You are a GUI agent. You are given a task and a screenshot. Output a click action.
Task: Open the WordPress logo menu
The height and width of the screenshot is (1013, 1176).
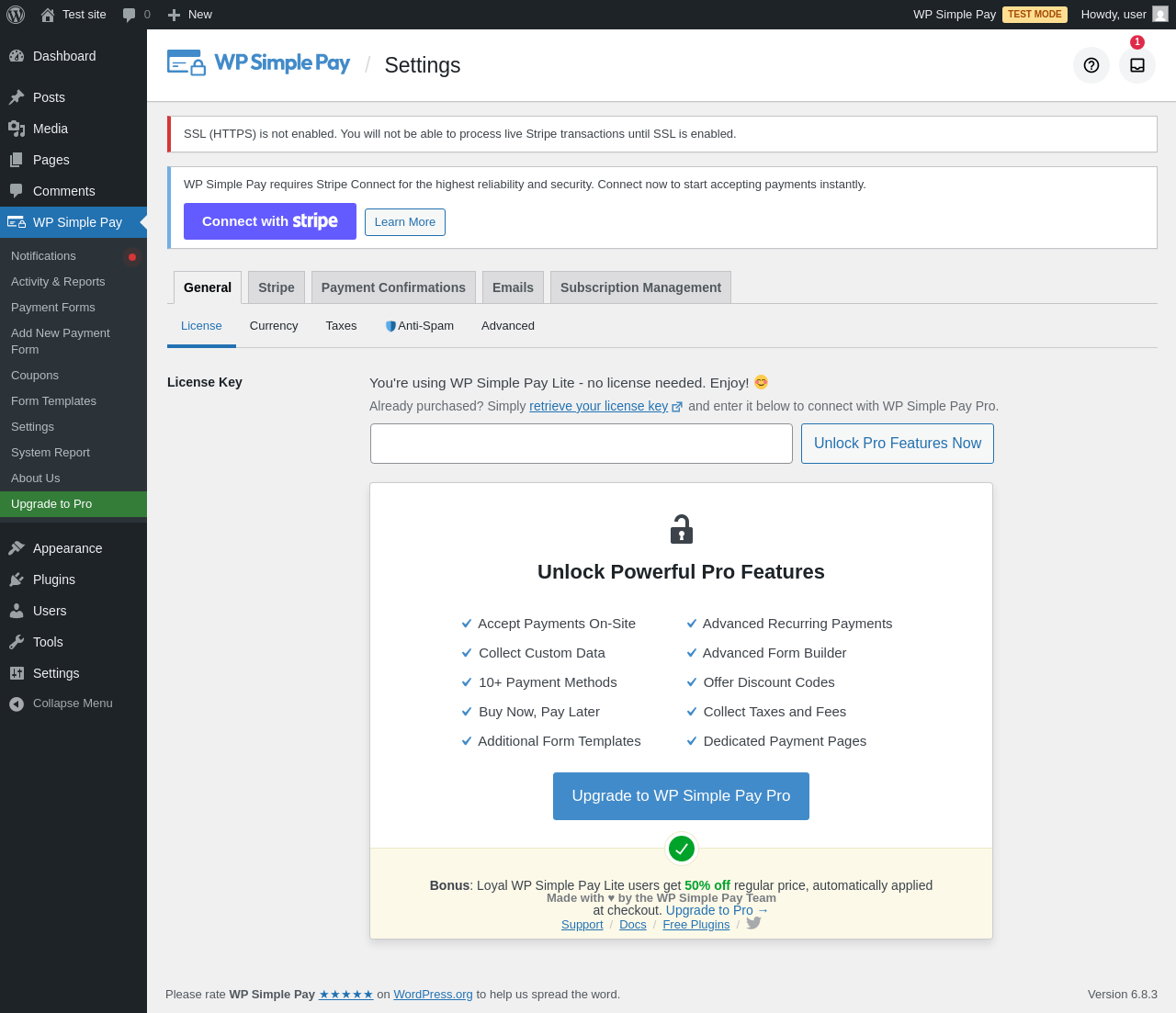click(16, 15)
